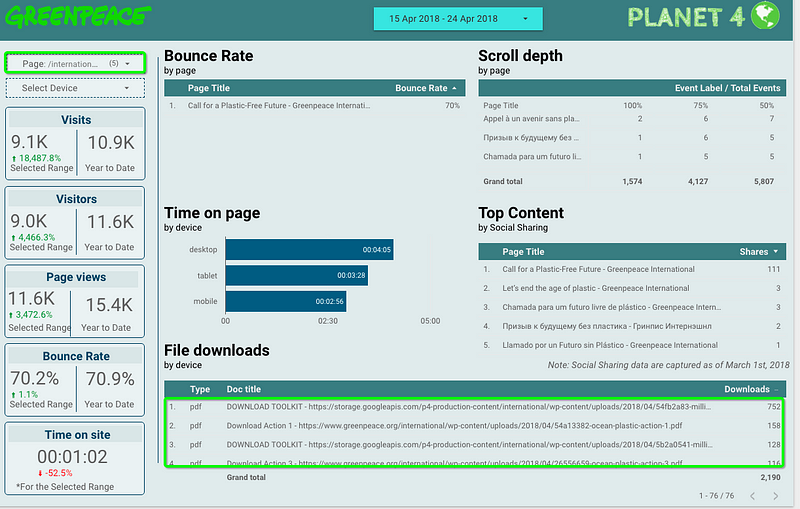Select 'Chamada para um futuro li...' scroll depth row
This screenshot has width=800, height=509.
pos(632,157)
